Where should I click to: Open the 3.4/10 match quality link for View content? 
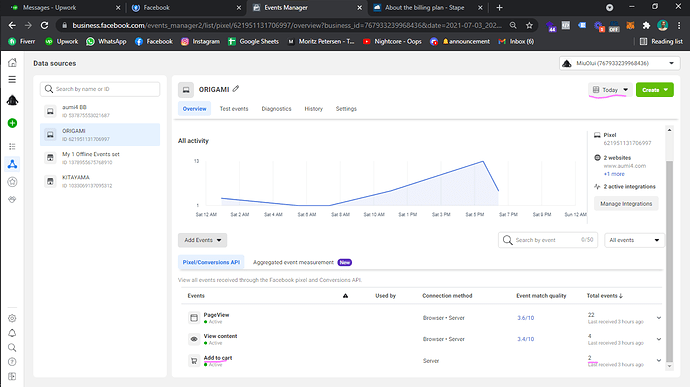[x=525, y=339]
